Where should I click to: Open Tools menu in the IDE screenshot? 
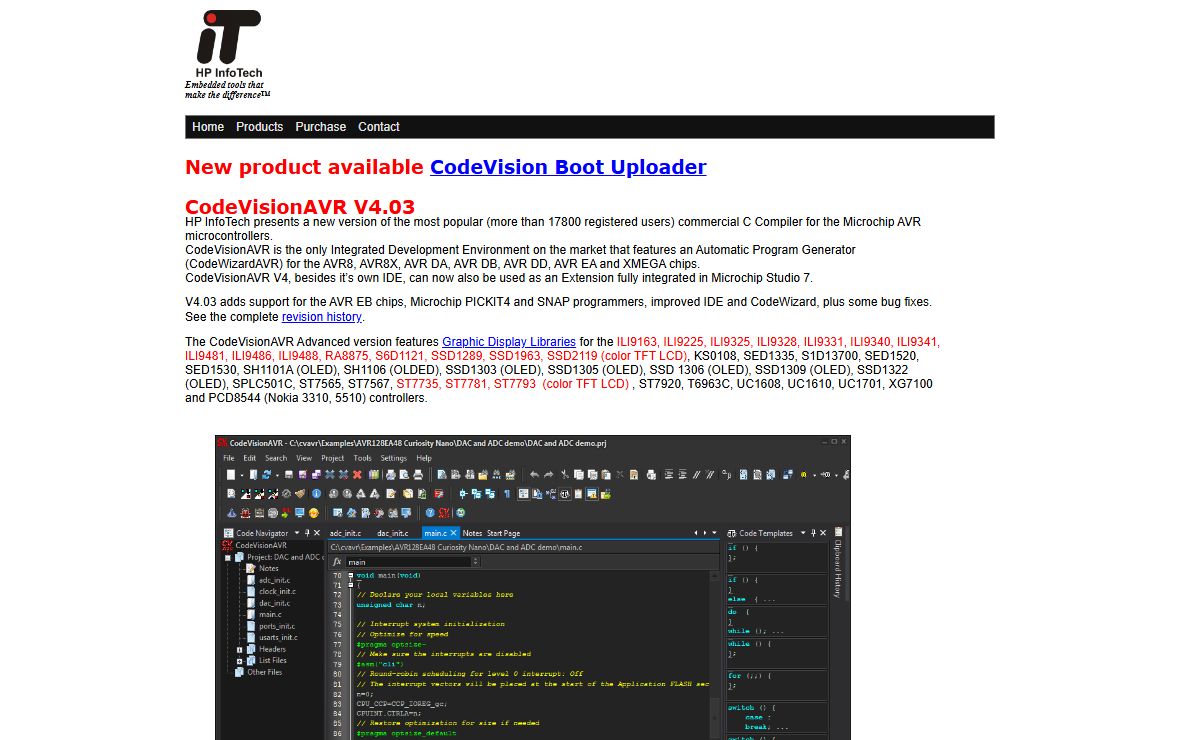coord(362,458)
